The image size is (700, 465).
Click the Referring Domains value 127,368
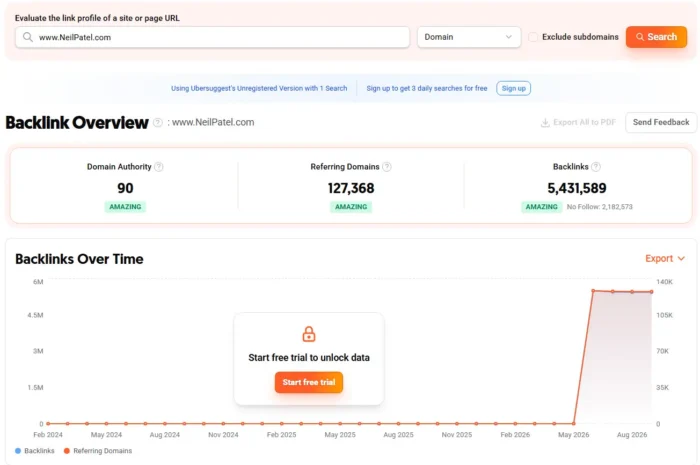[x=351, y=188]
